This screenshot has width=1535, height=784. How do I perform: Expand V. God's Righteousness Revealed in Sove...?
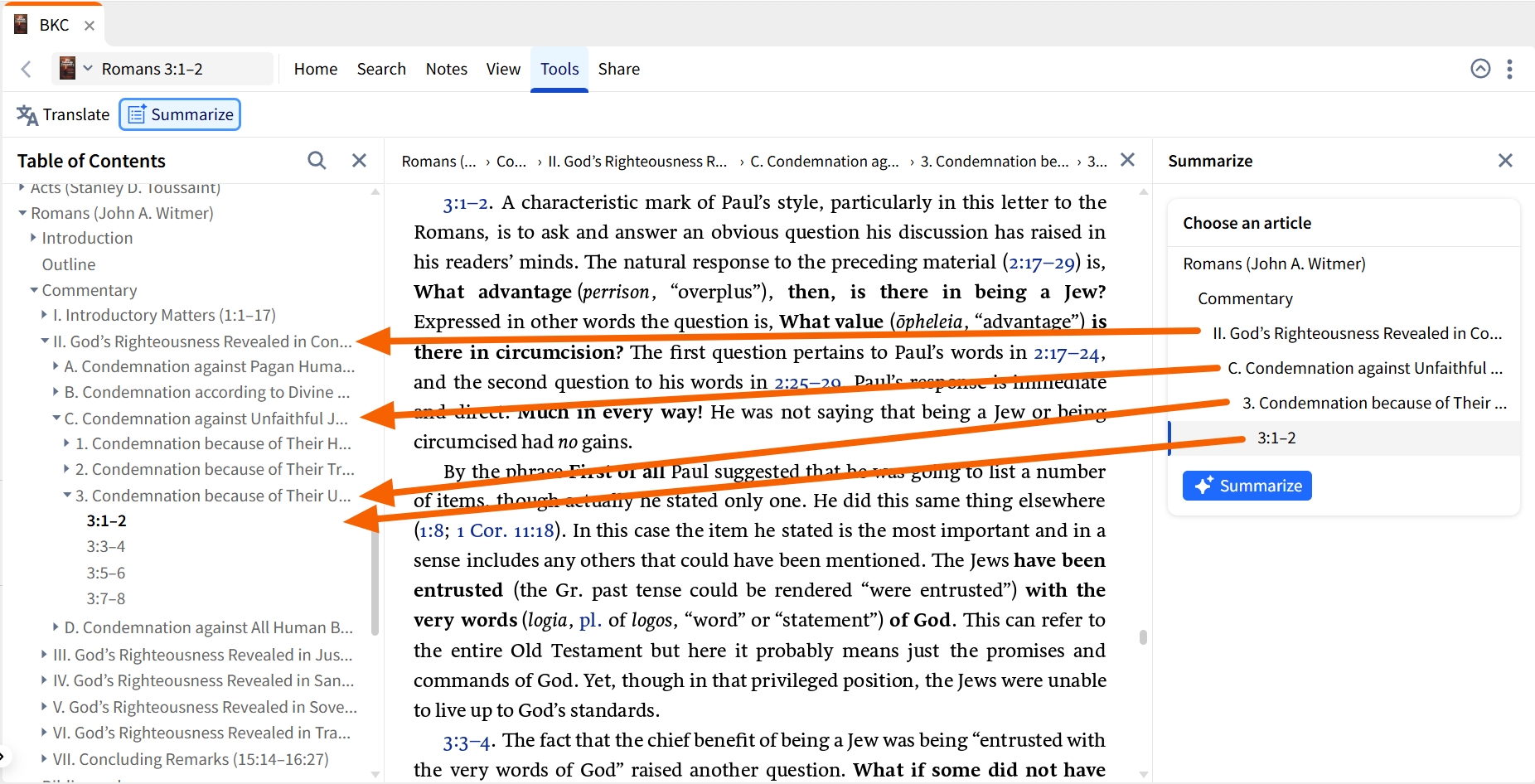tap(44, 707)
